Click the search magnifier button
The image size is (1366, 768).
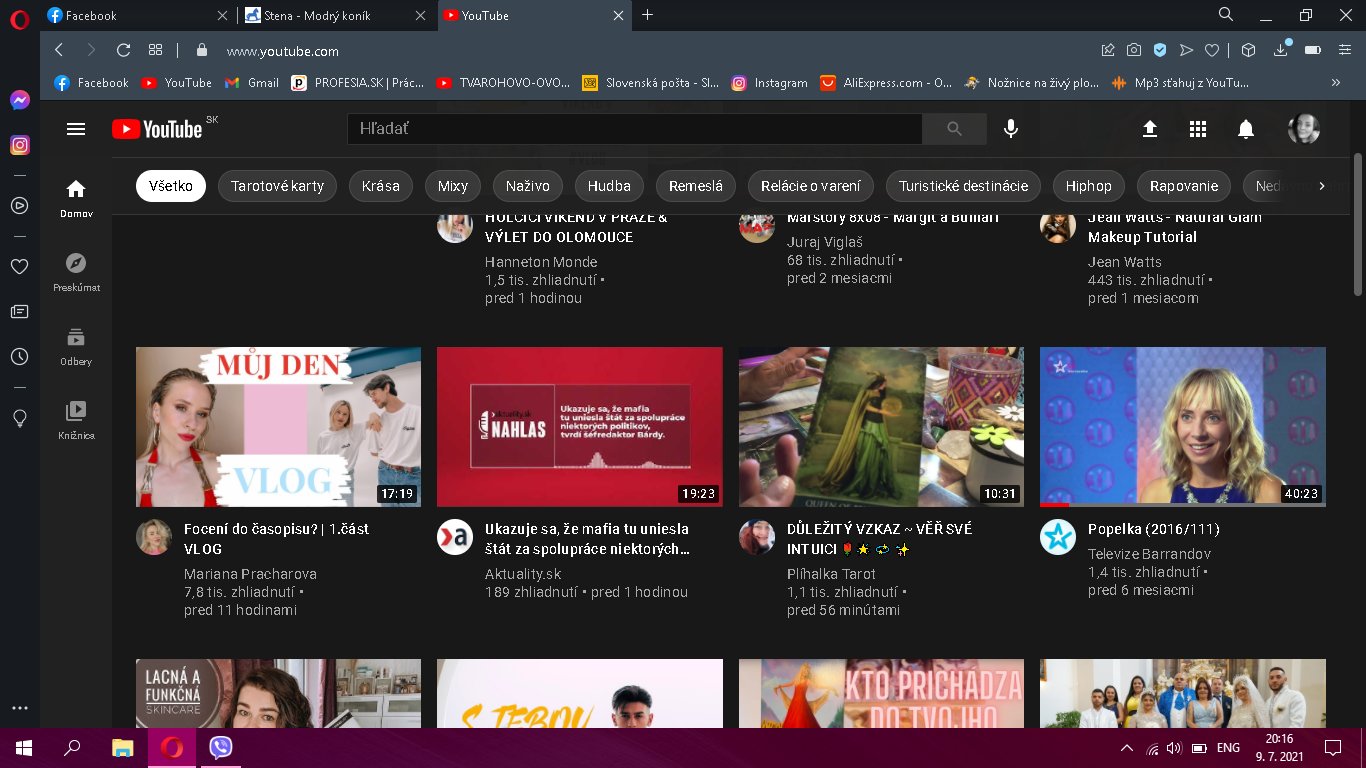click(953, 129)
